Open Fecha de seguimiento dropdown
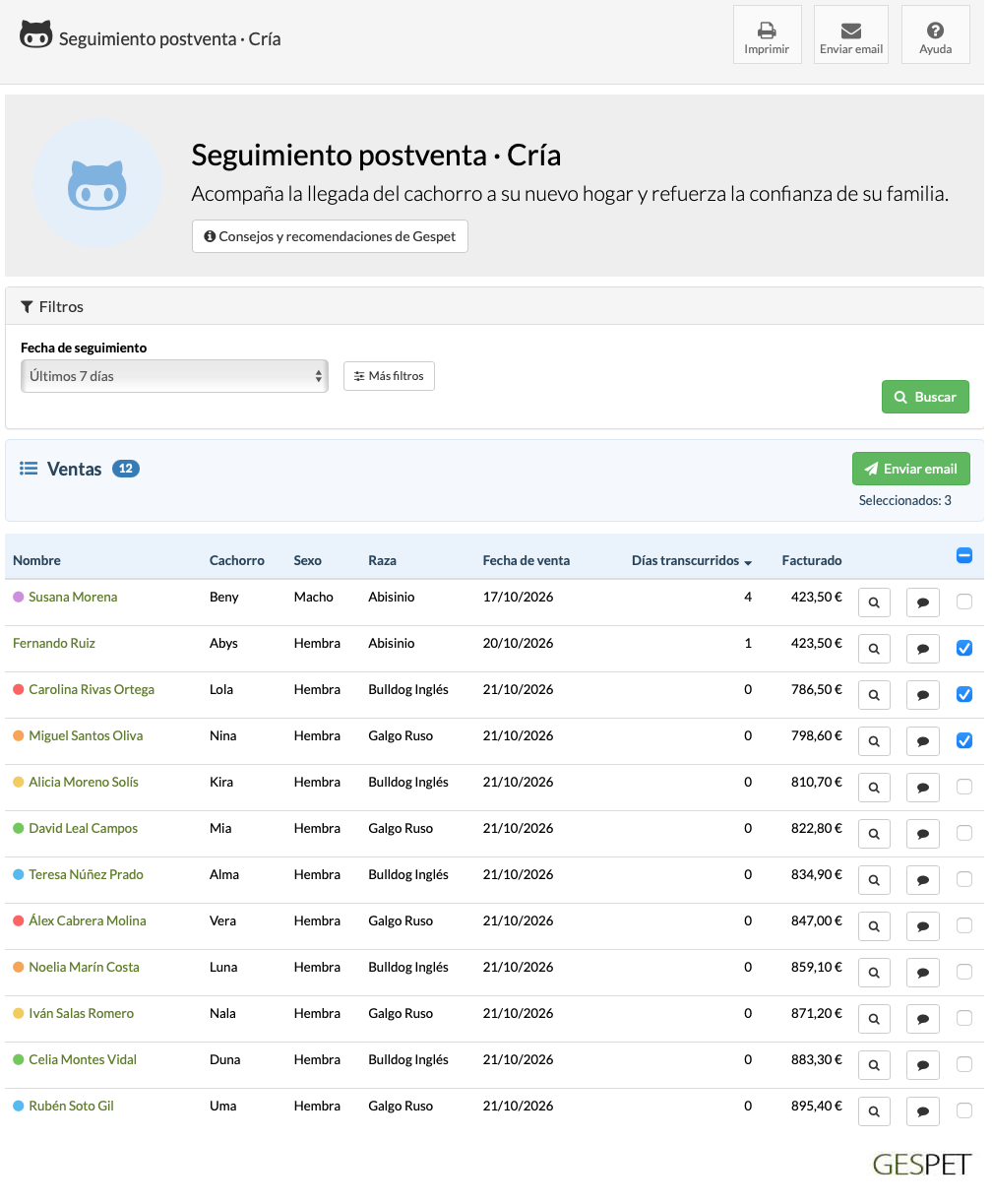Screen dimensions: 992x1204 pos(174,376)
